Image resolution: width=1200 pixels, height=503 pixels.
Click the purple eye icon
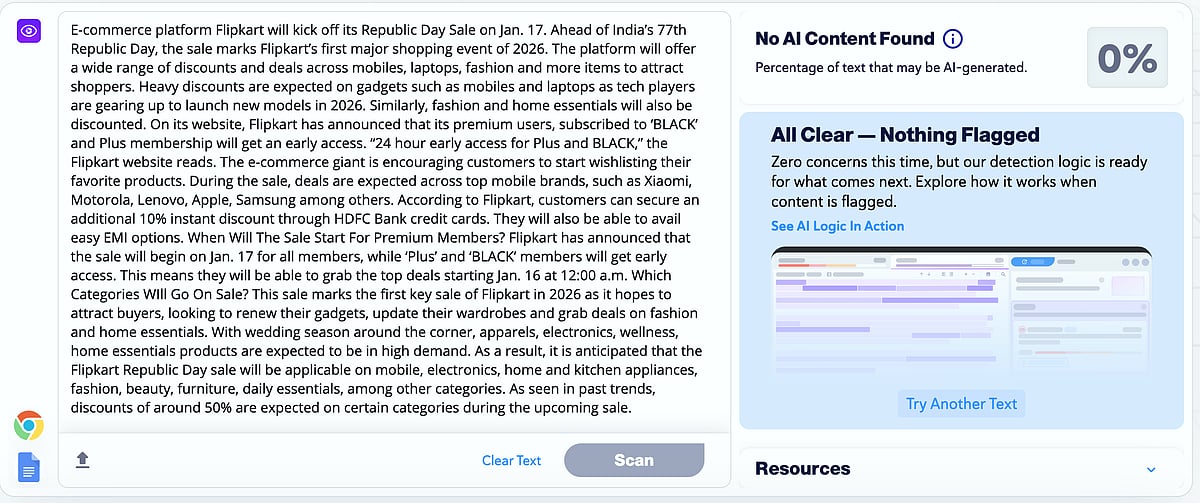[x=28, y=31]
